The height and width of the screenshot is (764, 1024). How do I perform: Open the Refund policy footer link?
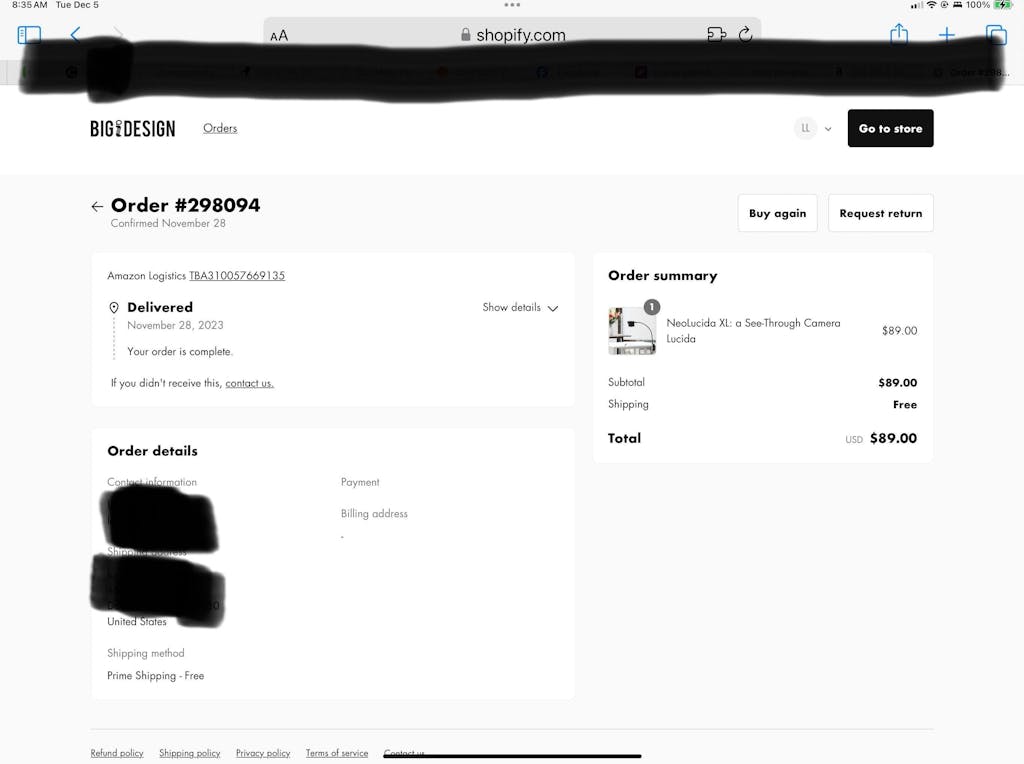(117, 754)
